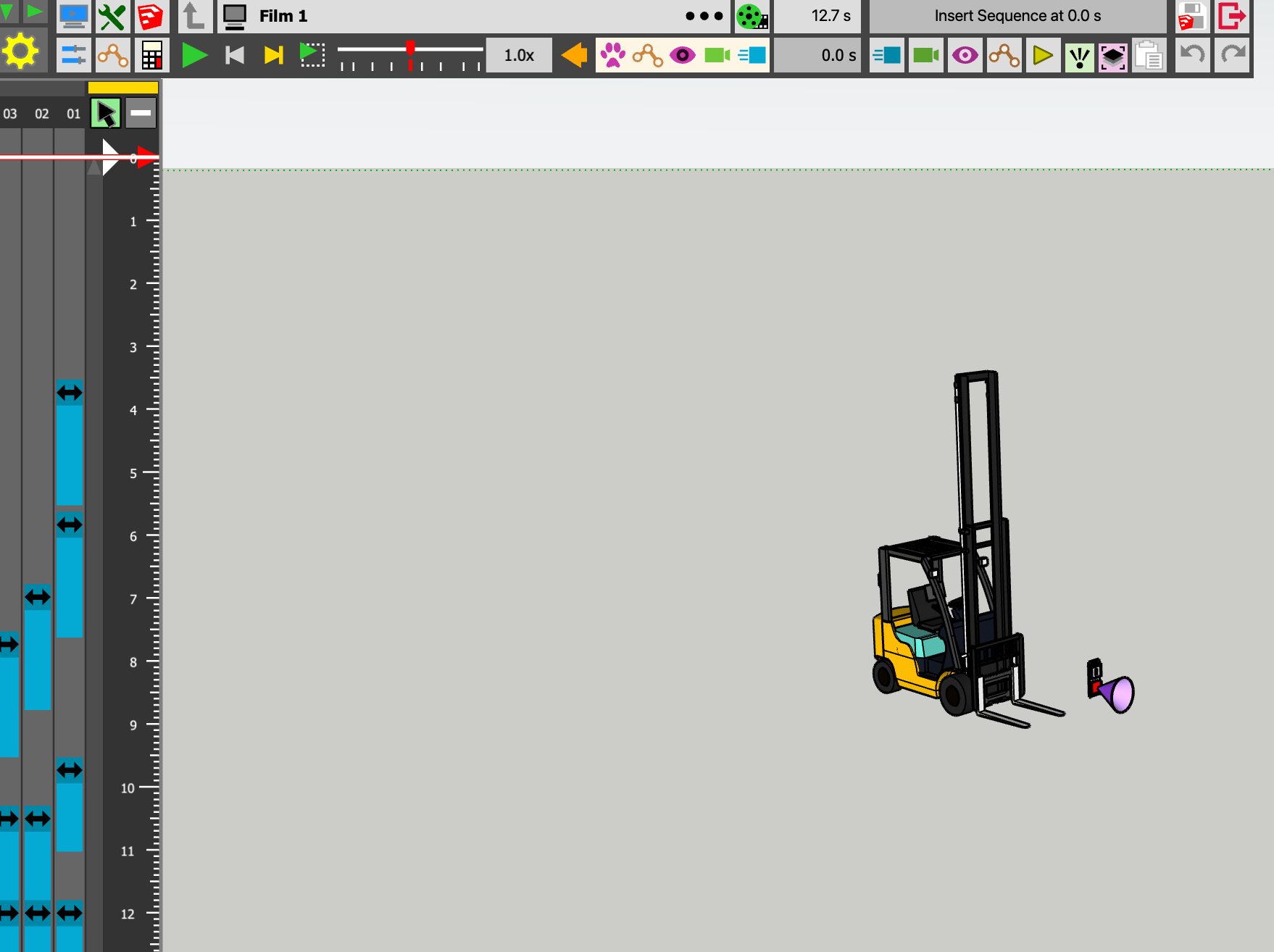
Task: Open the three-dots menu beside Film 1
Action: pyautogui.click(x=704, y=16)
